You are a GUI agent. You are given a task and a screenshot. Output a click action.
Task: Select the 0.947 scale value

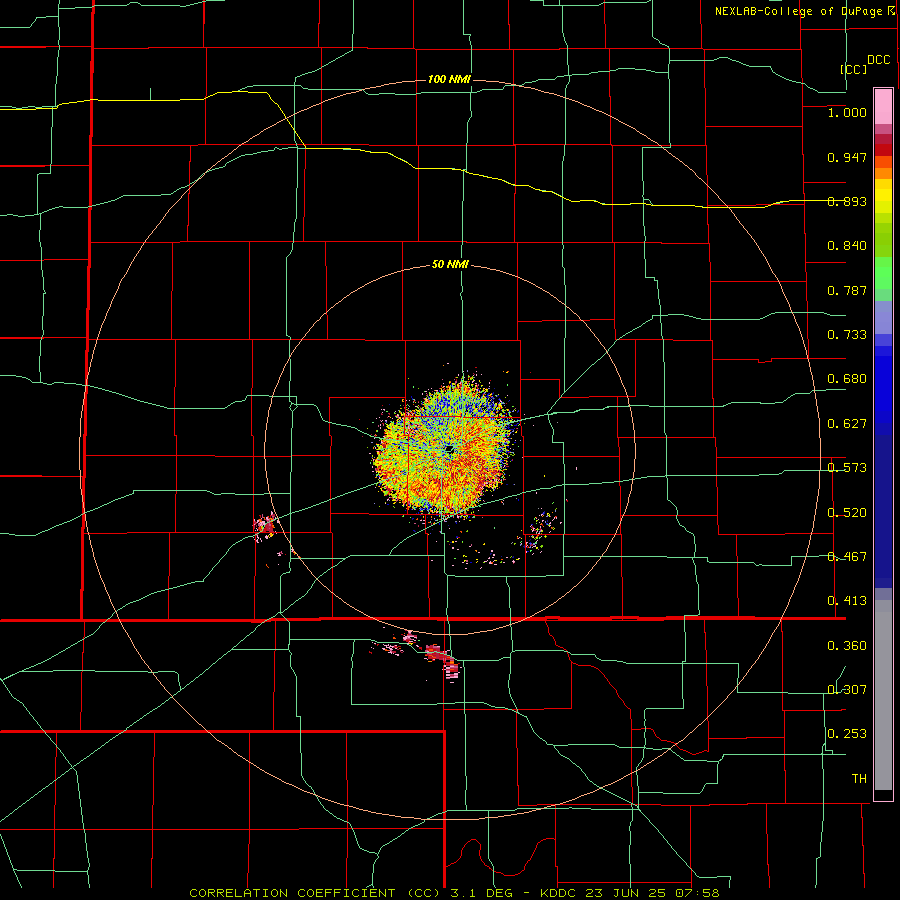(847, 157)
